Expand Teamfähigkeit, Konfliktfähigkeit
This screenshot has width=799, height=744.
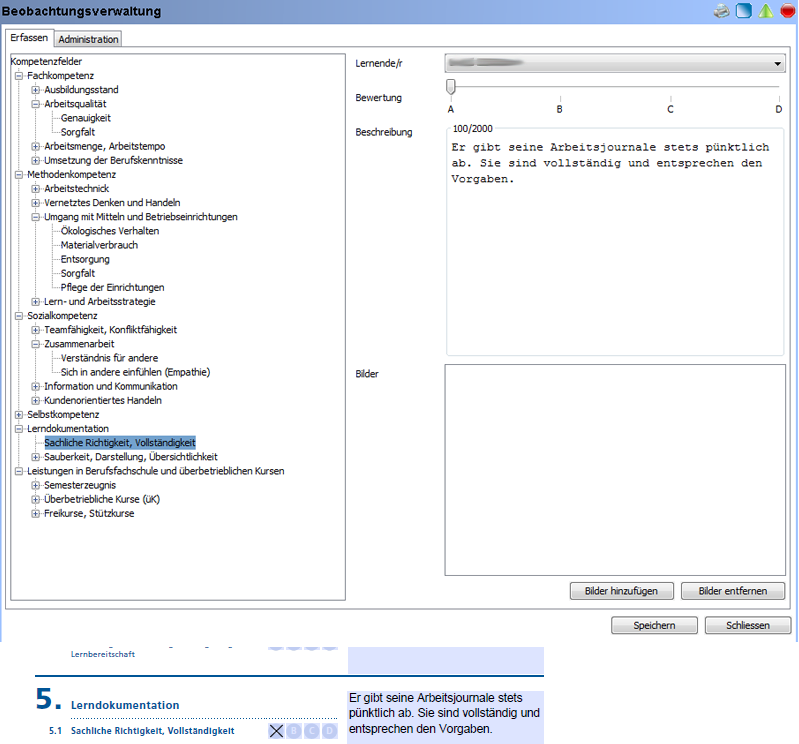pos(35,330)
